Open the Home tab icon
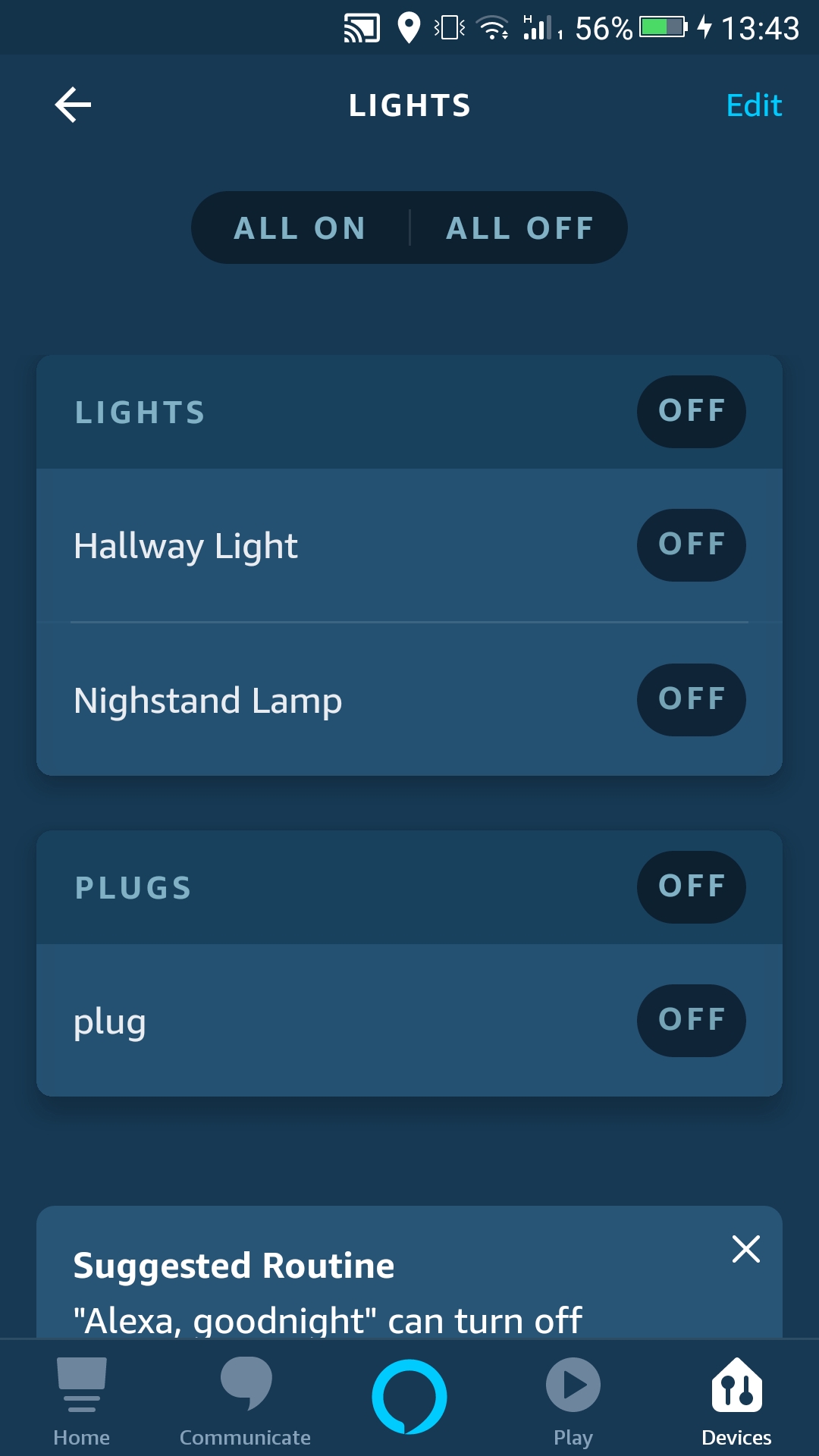The image size is (819, 1456). tap(82, 1385)
